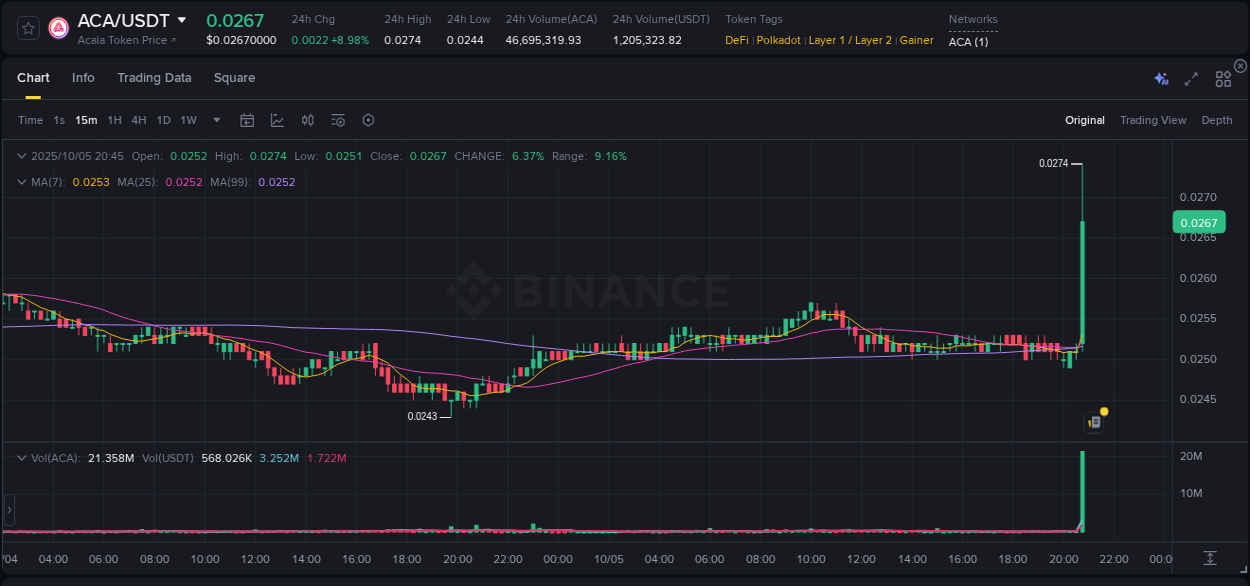
Task: Open chart settings via hexagon icon
Action: [368, 120]
